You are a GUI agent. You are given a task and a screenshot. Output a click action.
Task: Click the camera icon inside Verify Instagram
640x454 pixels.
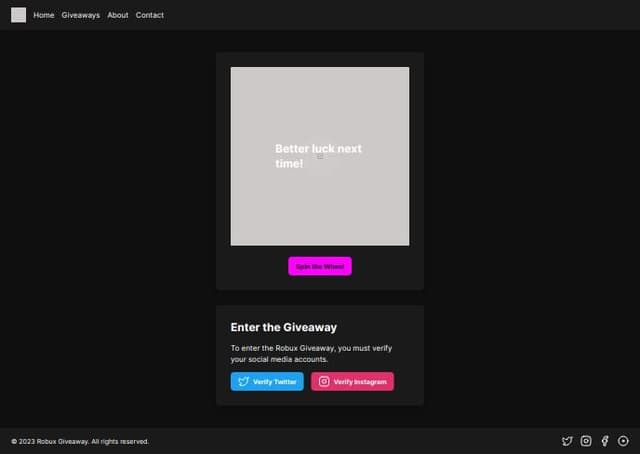pyautogui.click(x=323, y=382)
